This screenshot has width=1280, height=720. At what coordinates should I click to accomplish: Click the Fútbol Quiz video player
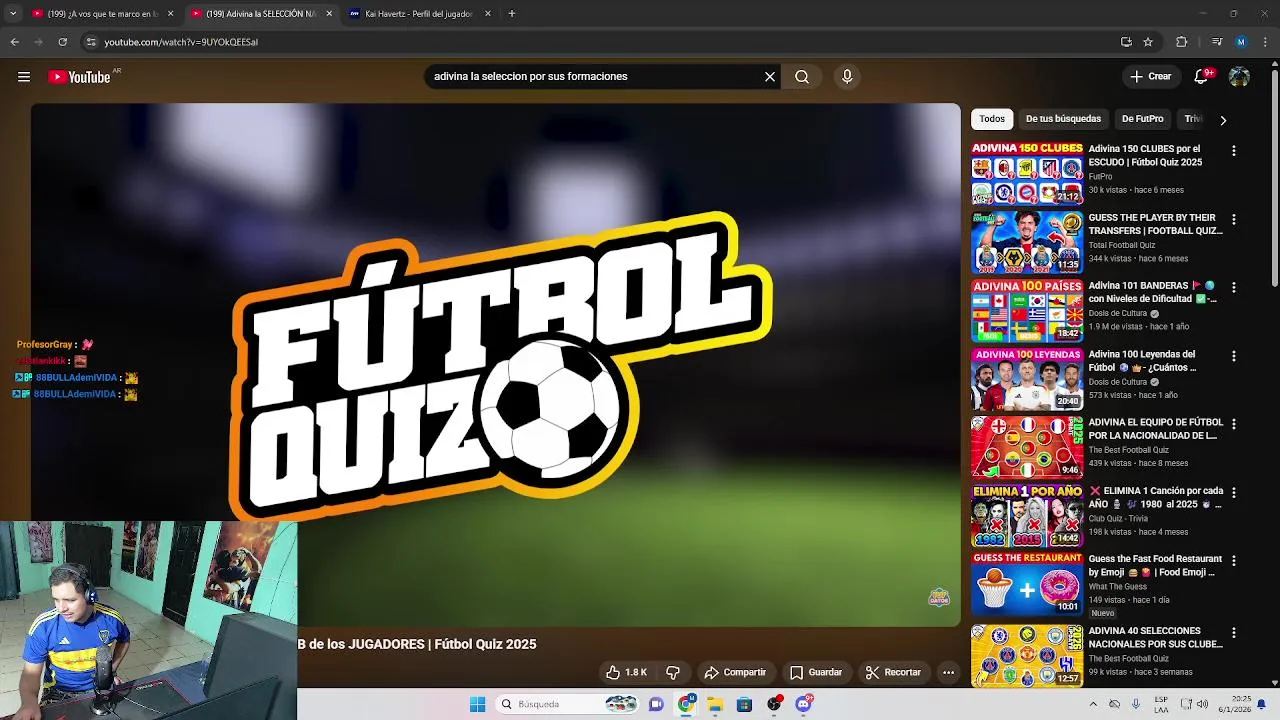coord(495,364)
